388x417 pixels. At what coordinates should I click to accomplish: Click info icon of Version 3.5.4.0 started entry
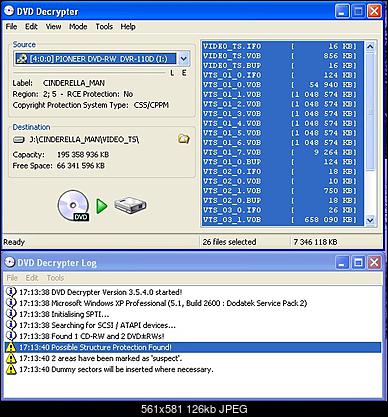click(11, 292)
